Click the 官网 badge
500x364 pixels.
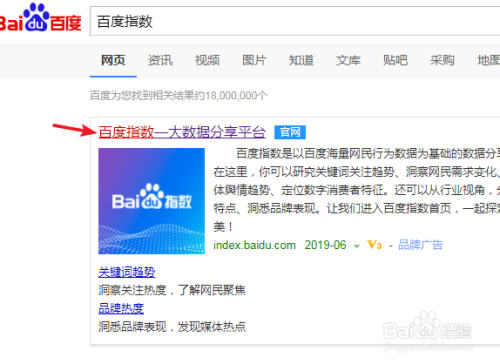coord(290,132)
